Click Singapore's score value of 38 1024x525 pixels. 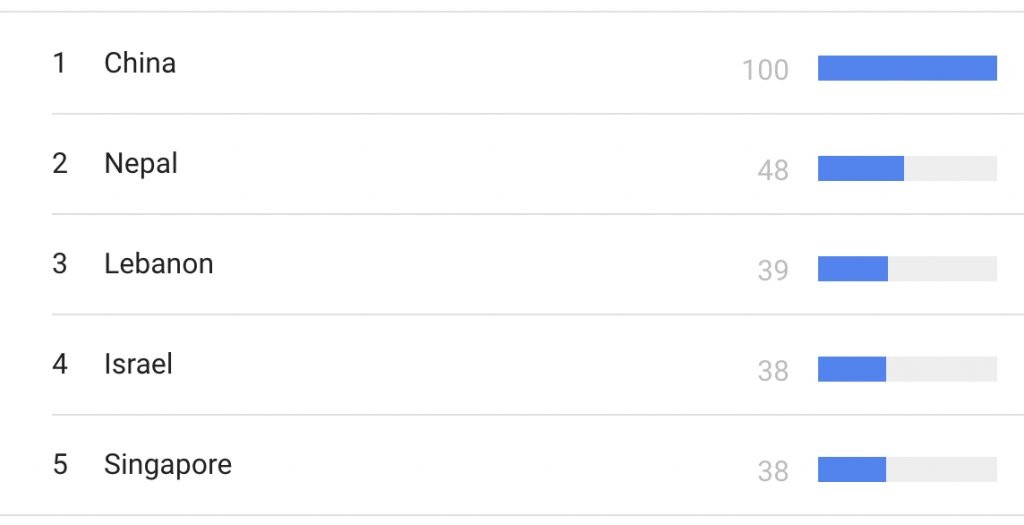(773, 471)
